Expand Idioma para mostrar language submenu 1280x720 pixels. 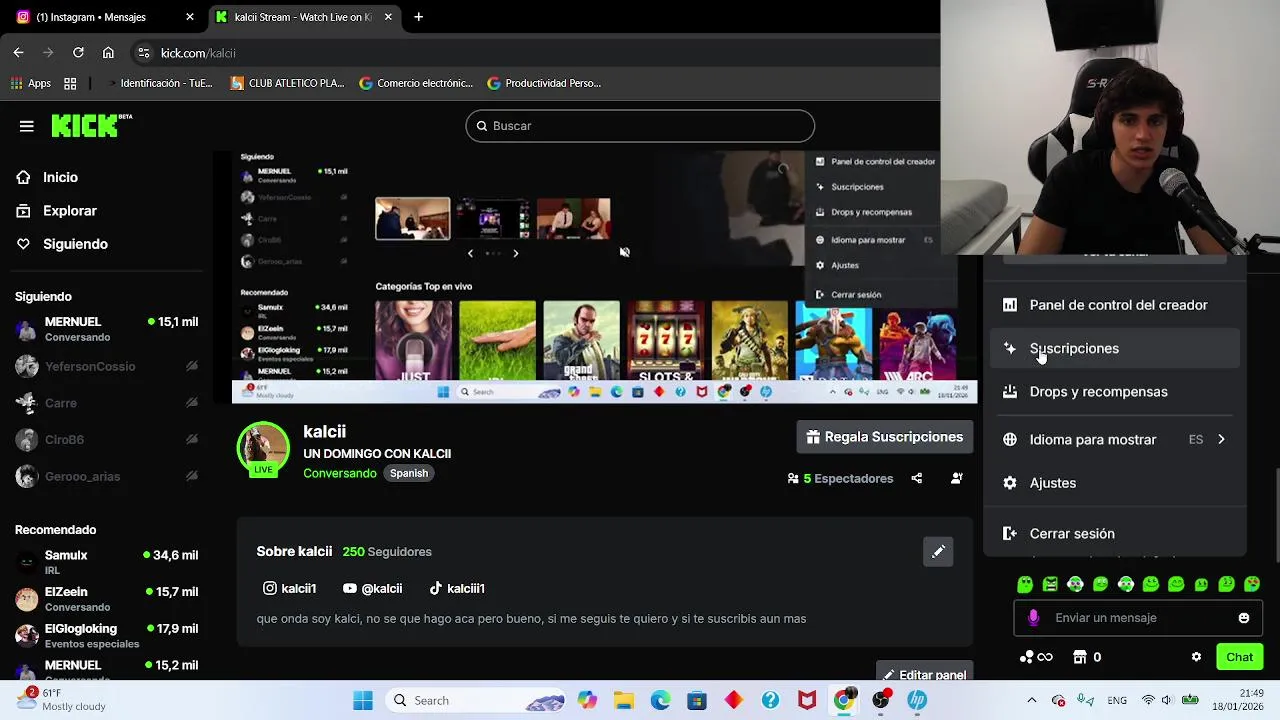pos(1116,439)
